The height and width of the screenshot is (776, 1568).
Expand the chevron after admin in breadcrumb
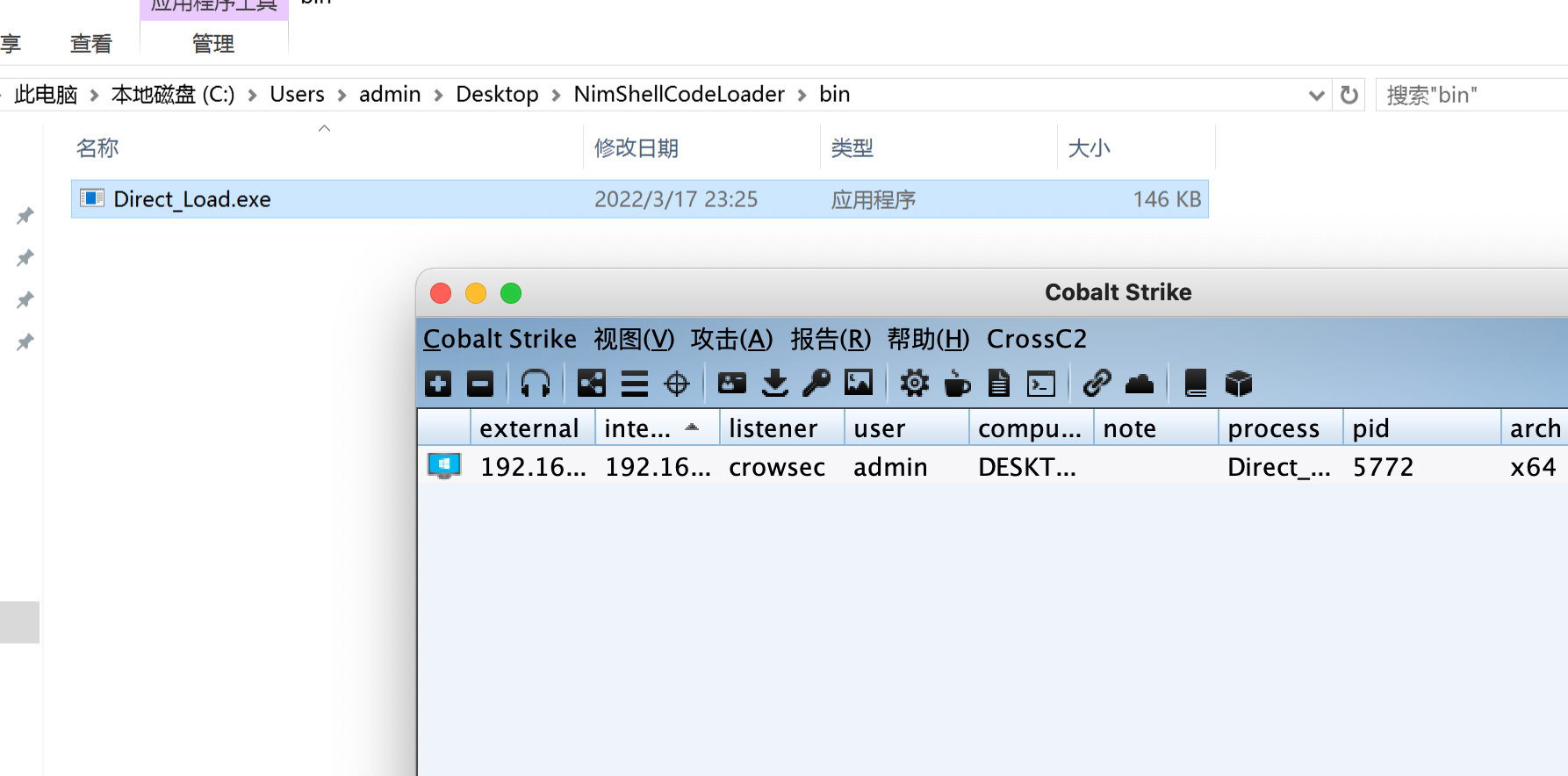(x=438, y=95)
